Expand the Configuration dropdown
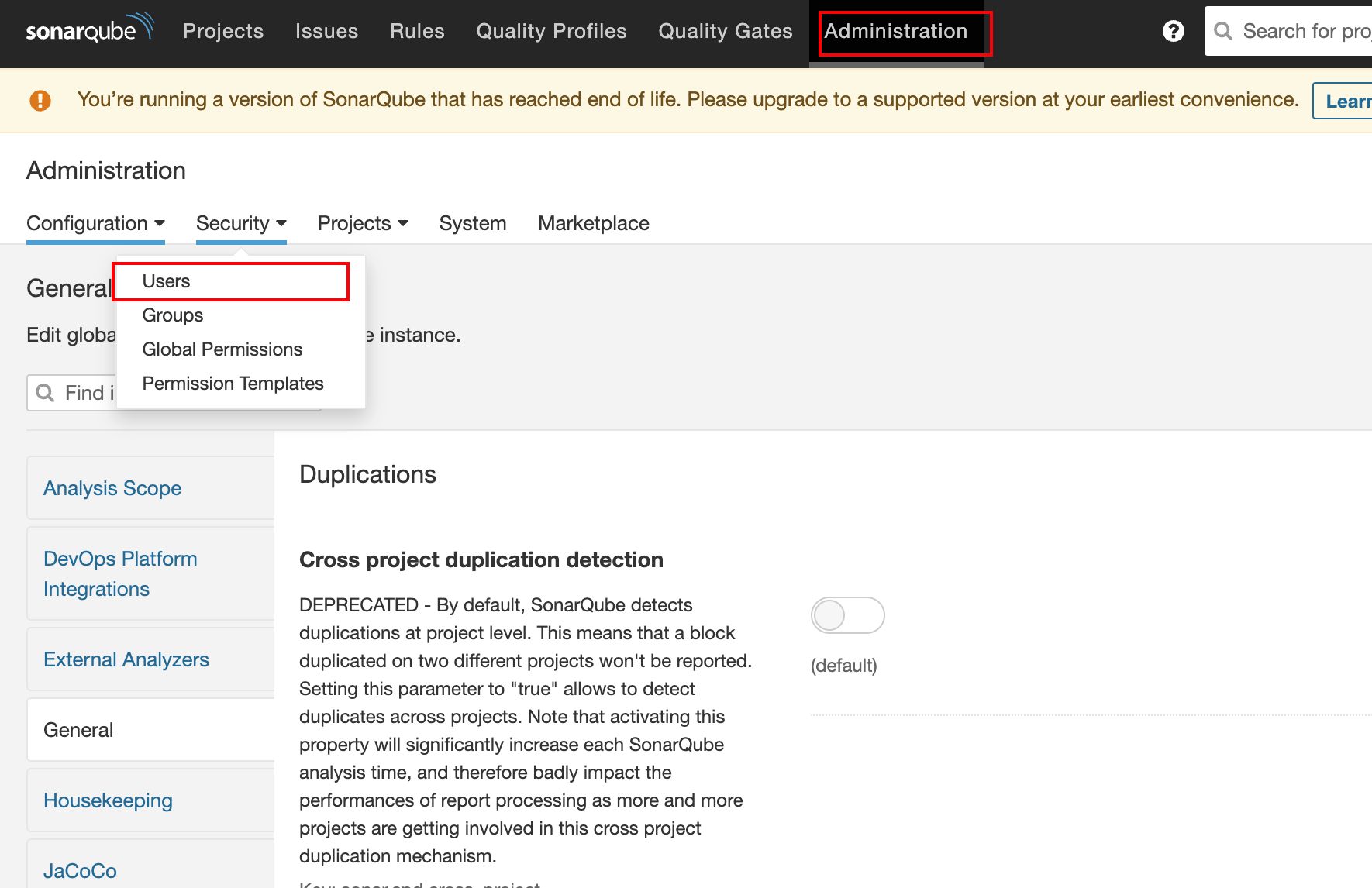The width and height of the screenshot is (1372, 888). coord(95,223)
